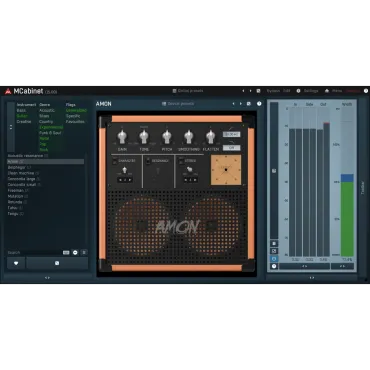Image resolution: width=370 pixels, height=370 pixels.
Task: Select Acoustic resonance in device list
Action: click(x=46, y=156)
